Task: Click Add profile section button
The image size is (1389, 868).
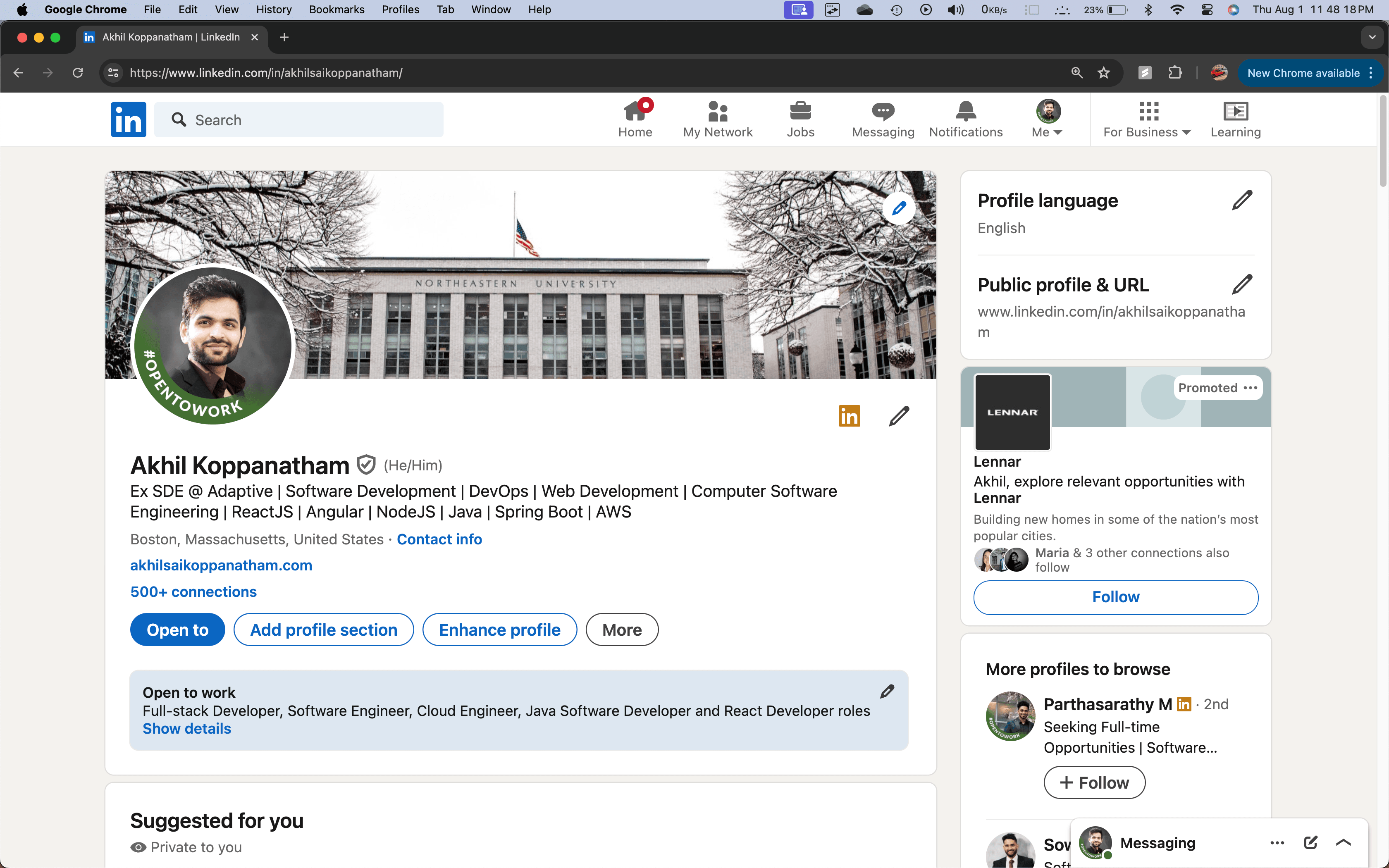Action: (324, 630)
